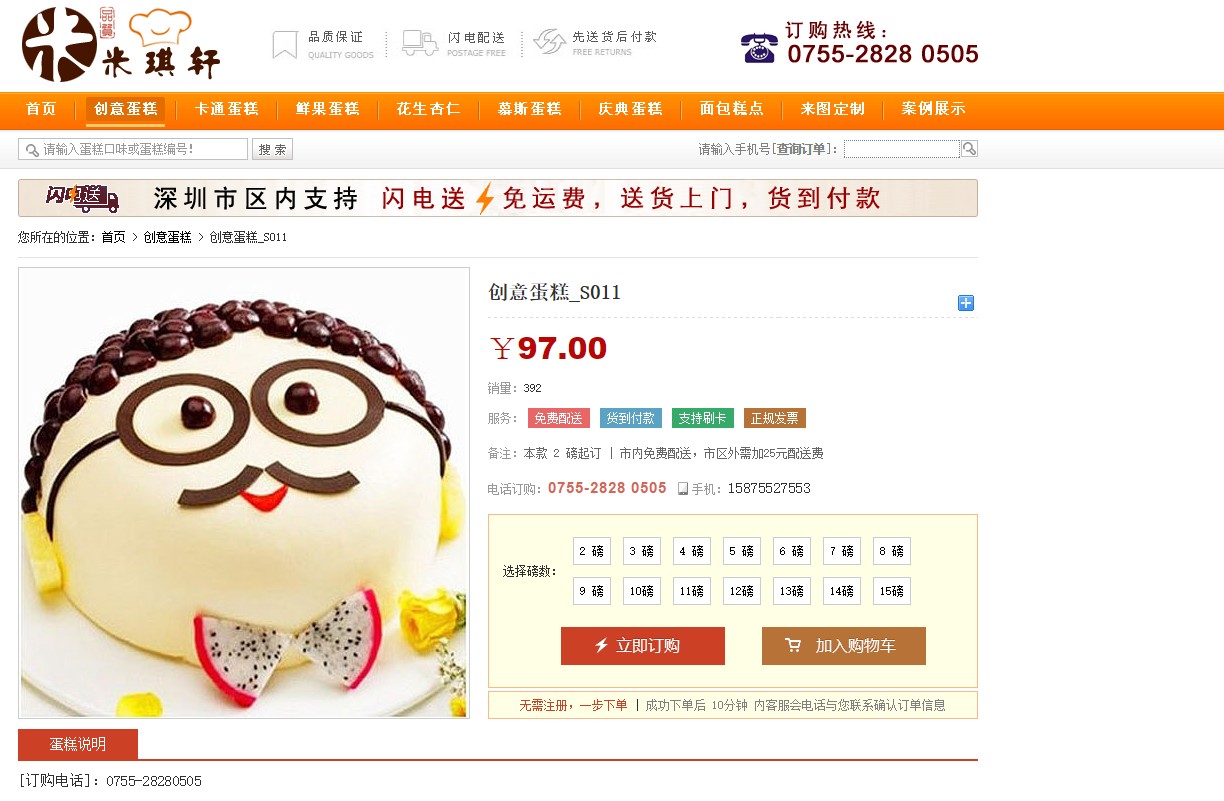Switch to the 蛋糕说明 tab

click(x=78, y=744)
